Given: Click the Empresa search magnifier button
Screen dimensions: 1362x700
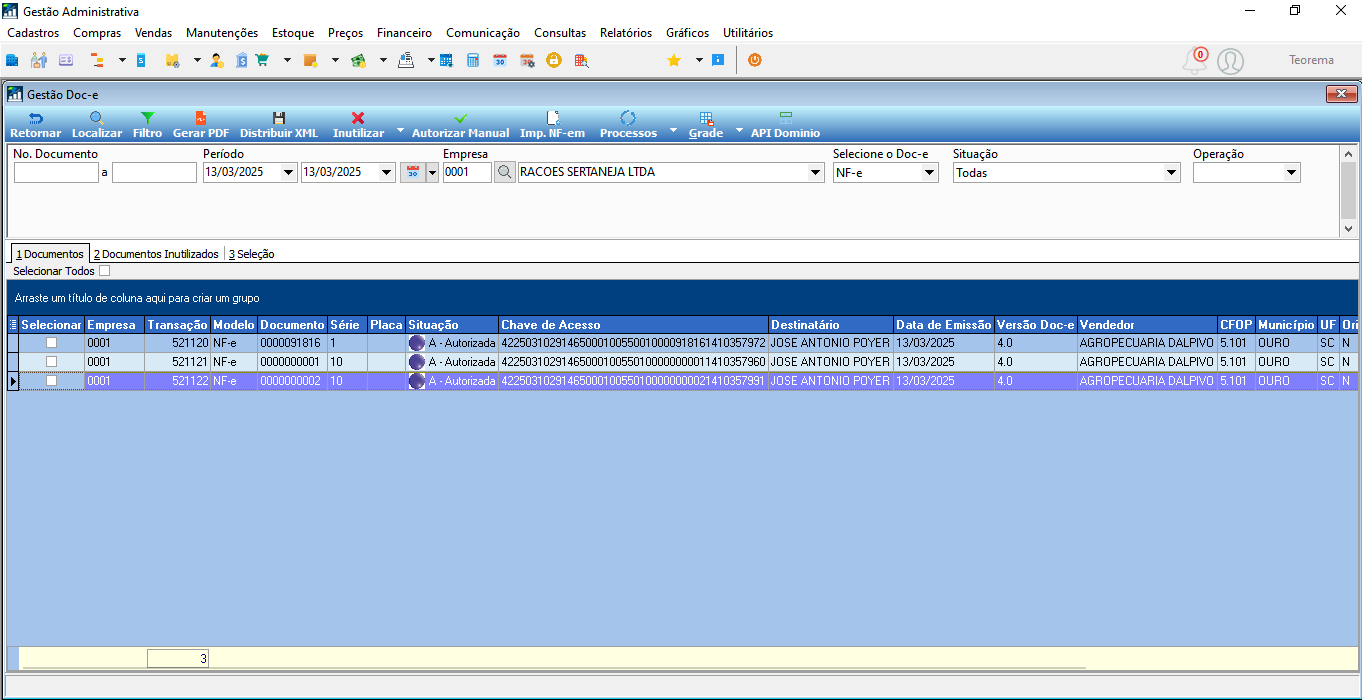Looking at the screenshot, I should point(505,172).
